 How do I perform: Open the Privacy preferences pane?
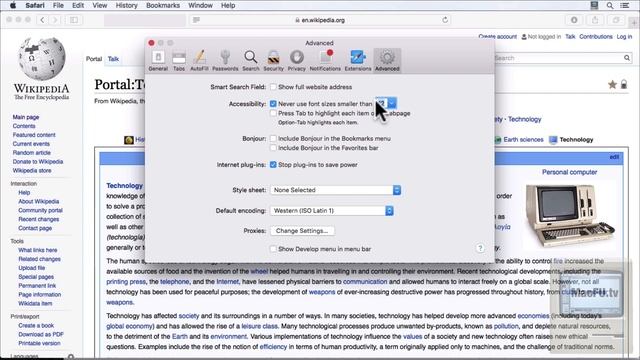[297, 60]
